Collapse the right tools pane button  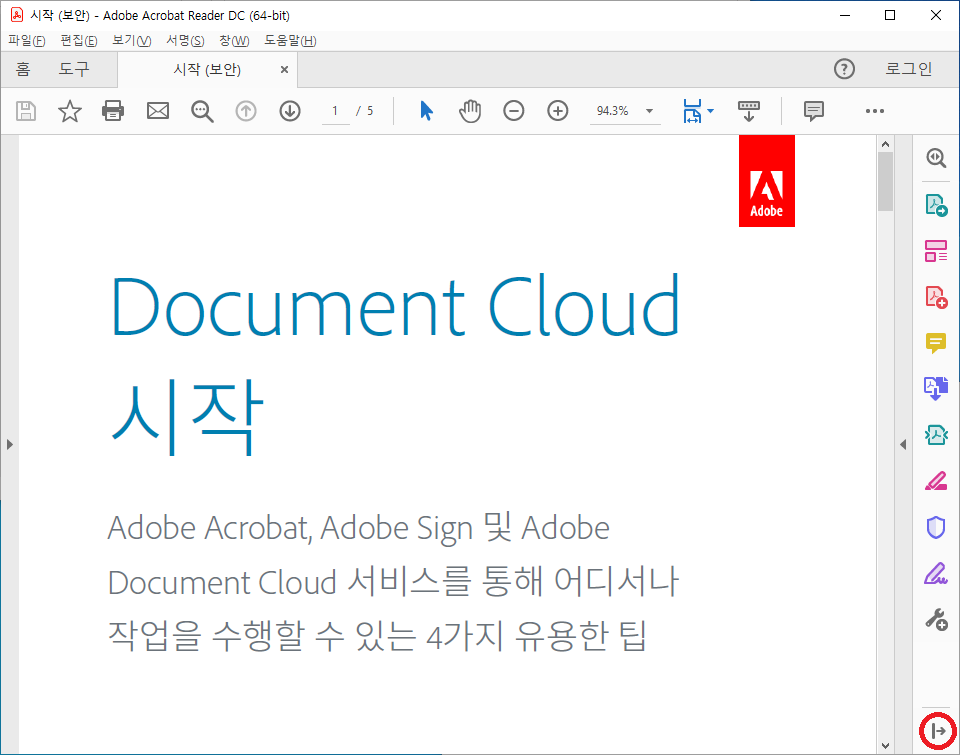tap(937, 731)
